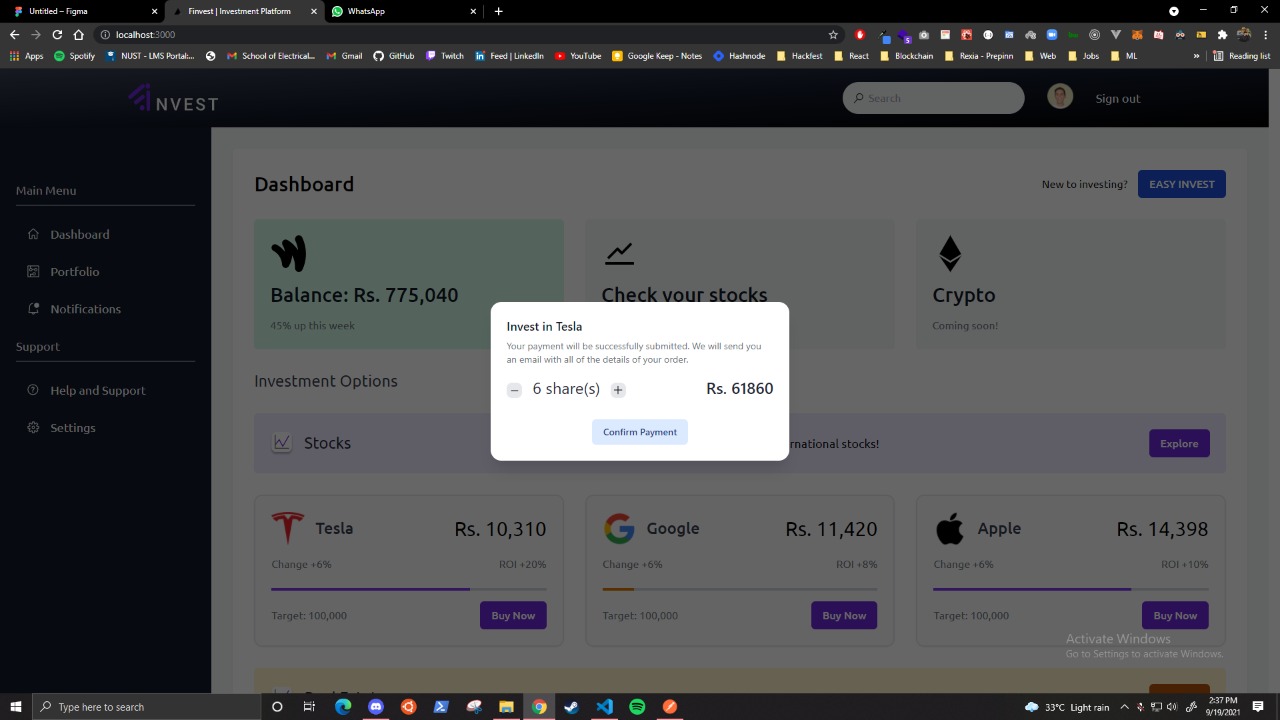Open Settings in the sidebar
The width and height of the screenshot is (1280, 720).
click(x=73, y=427)
